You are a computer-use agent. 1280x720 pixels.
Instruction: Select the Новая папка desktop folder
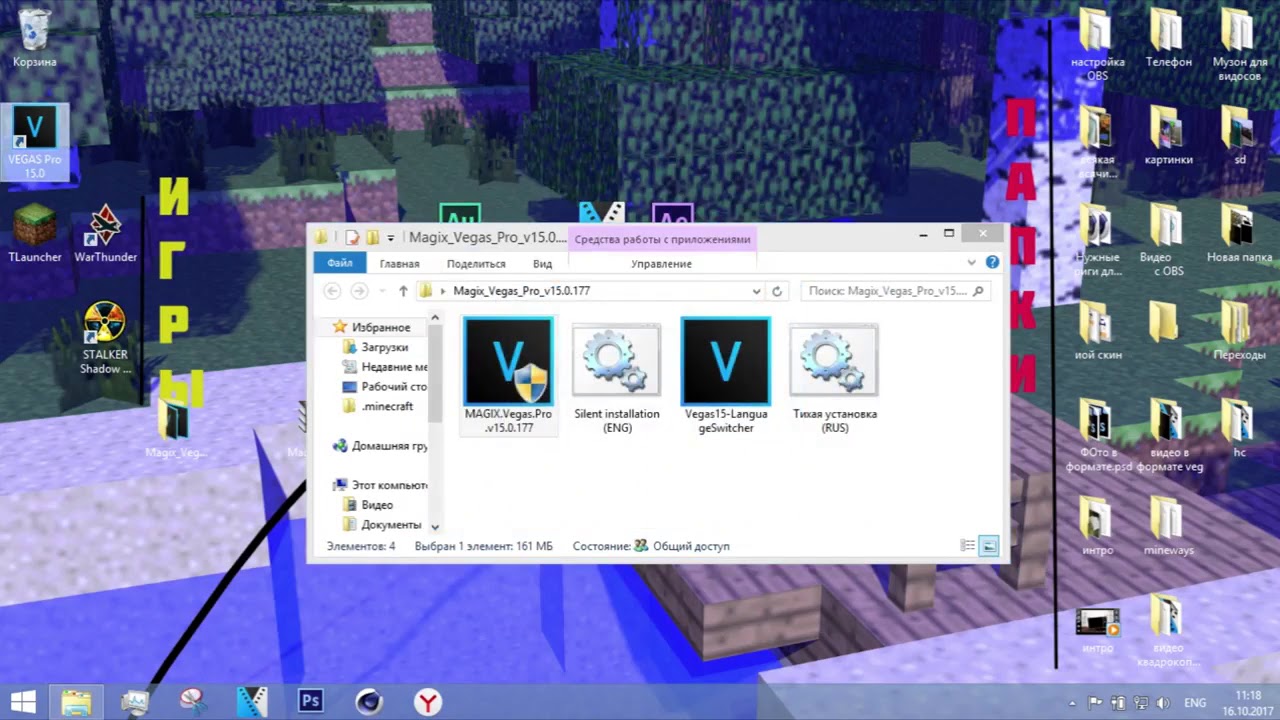coord(1239,233)
